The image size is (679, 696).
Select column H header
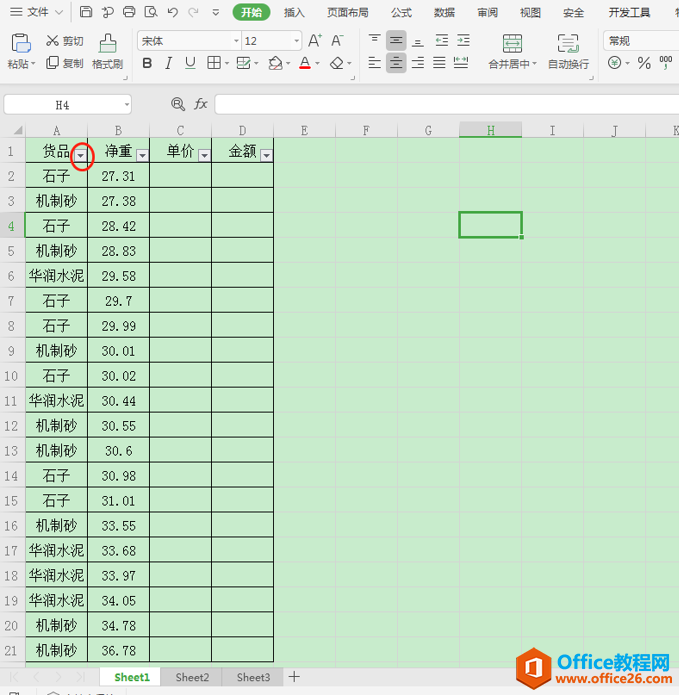(x=490, y=130)
